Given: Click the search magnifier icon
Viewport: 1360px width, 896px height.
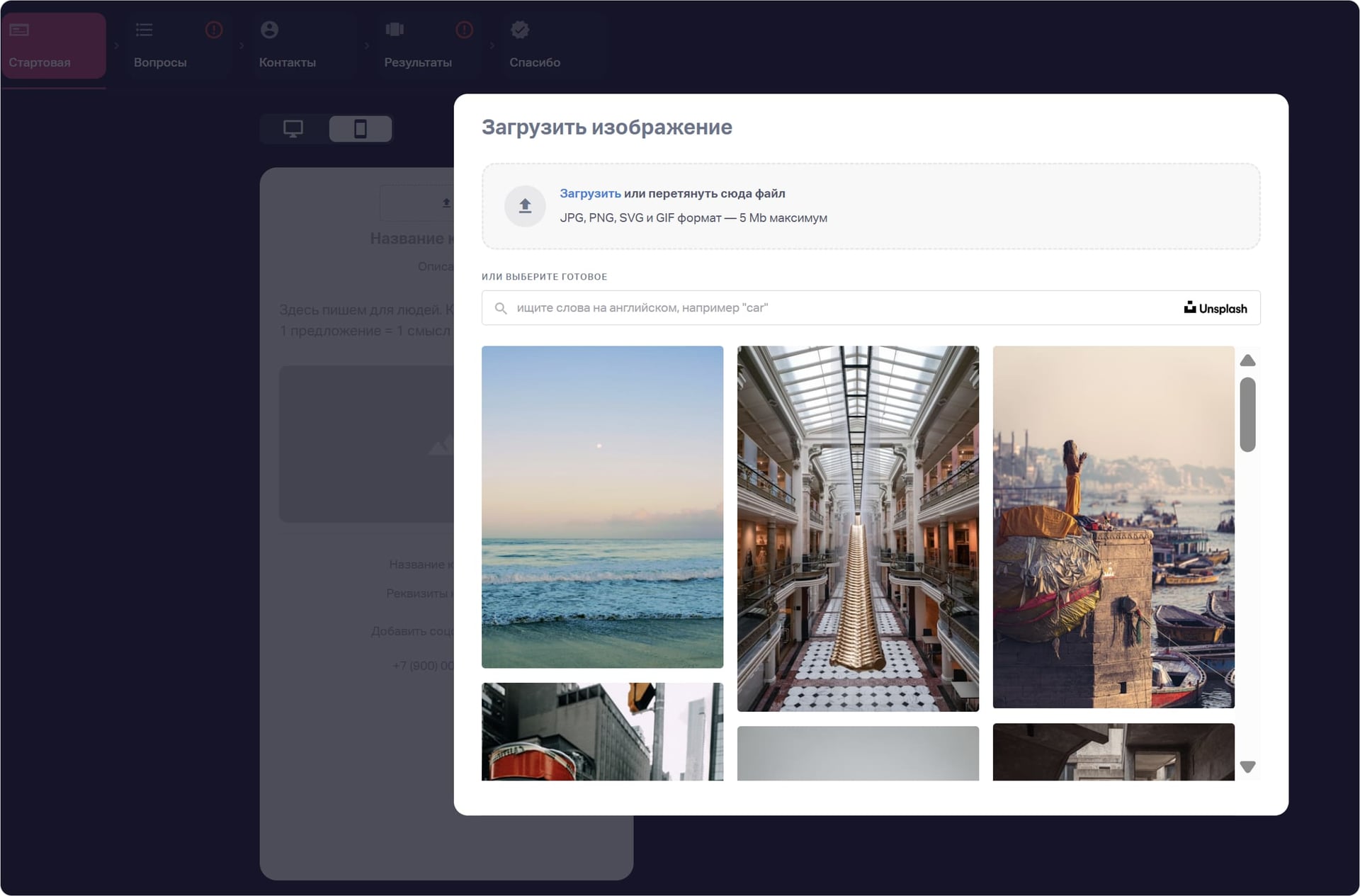Looking at the screenshot, I should [x=501, y=308].
